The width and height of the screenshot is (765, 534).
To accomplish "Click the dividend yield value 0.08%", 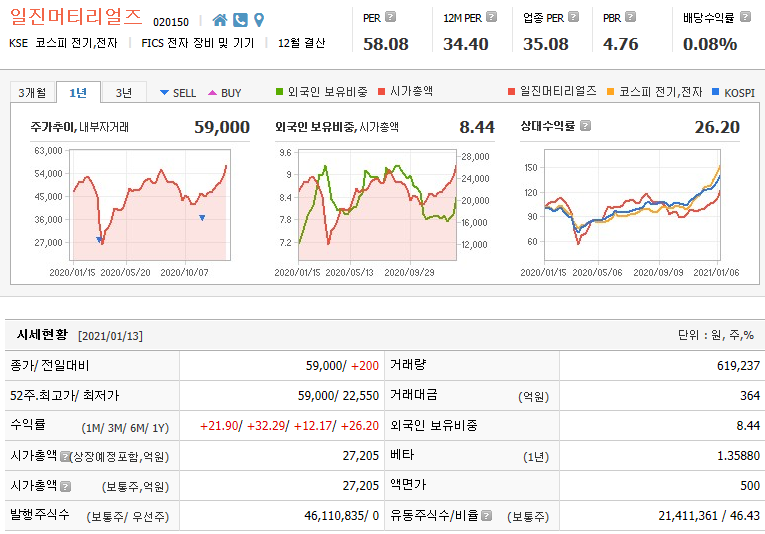I will click(x=710, y=44).
